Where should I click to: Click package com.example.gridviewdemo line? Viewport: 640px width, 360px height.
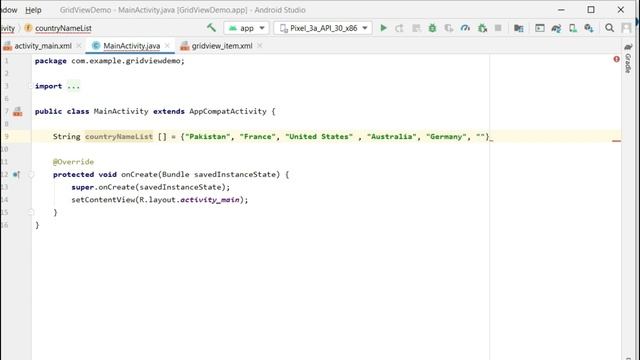[110, 61]
